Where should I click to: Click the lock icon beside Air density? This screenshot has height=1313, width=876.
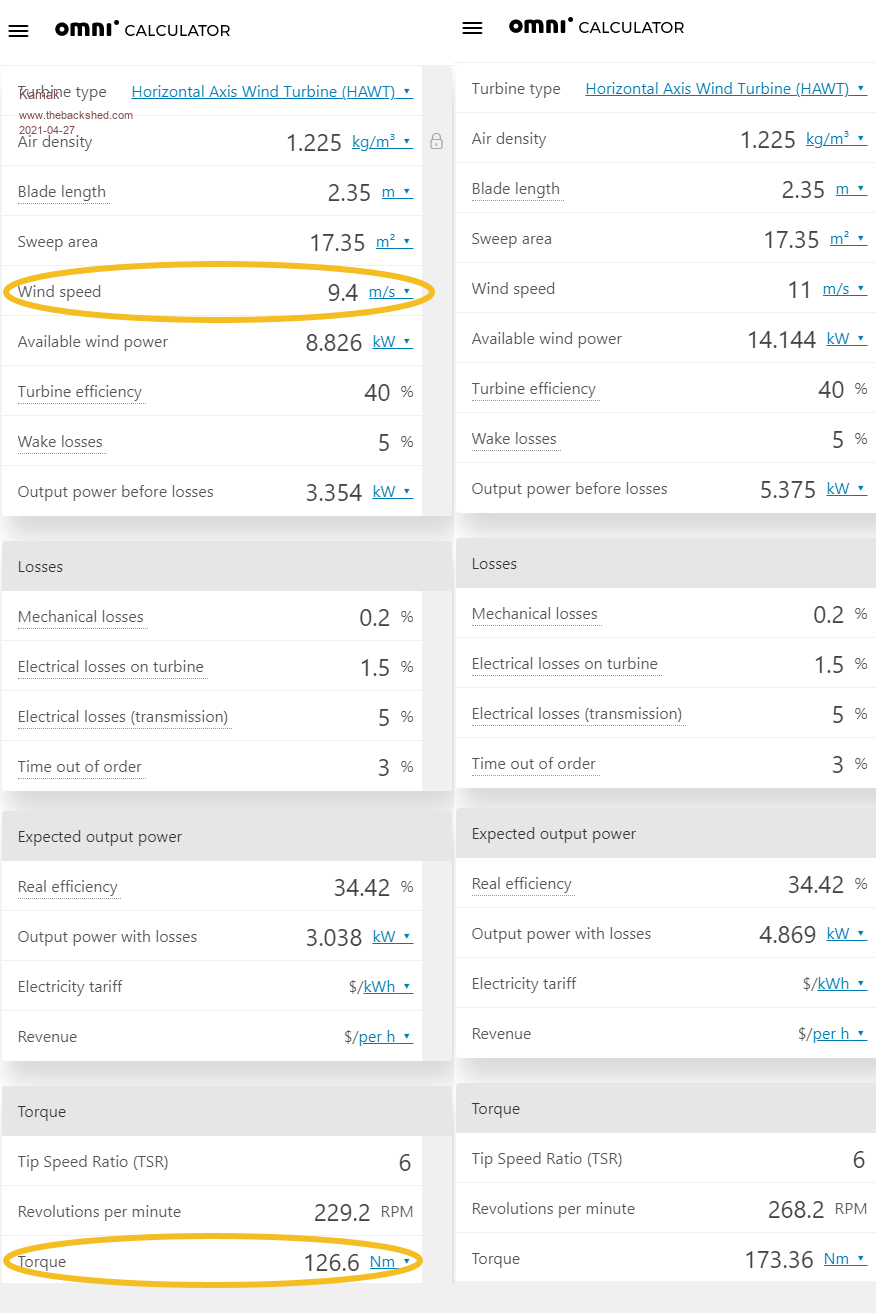point(436,142)
